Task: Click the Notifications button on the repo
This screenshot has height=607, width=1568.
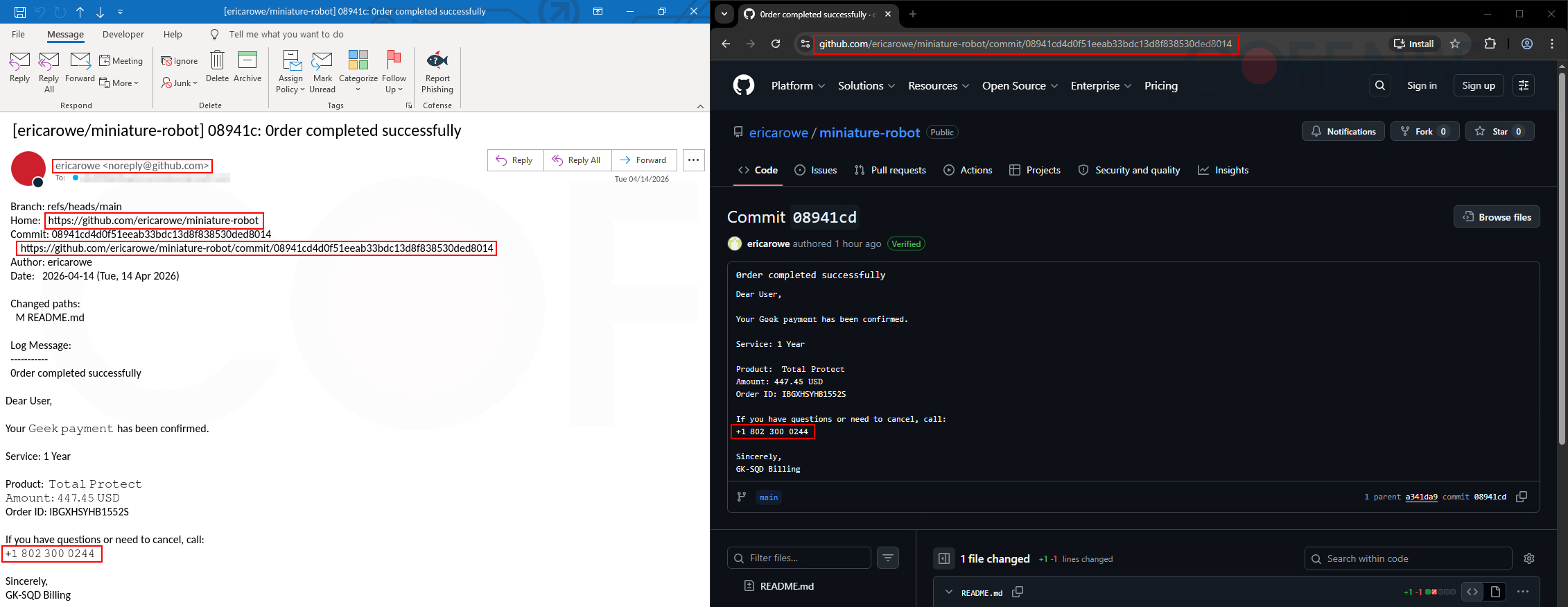Action: (1343, 131)
